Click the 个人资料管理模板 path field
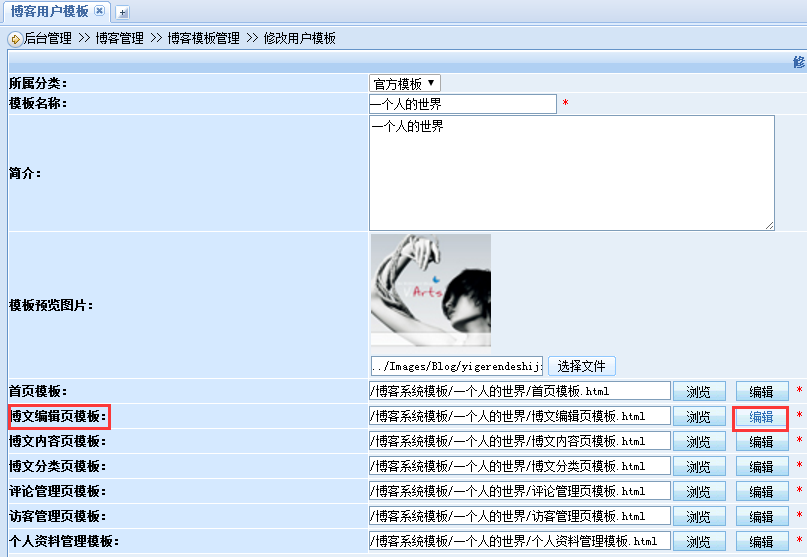The height and width of the screenshot is (557, 807). coord(519,541)
